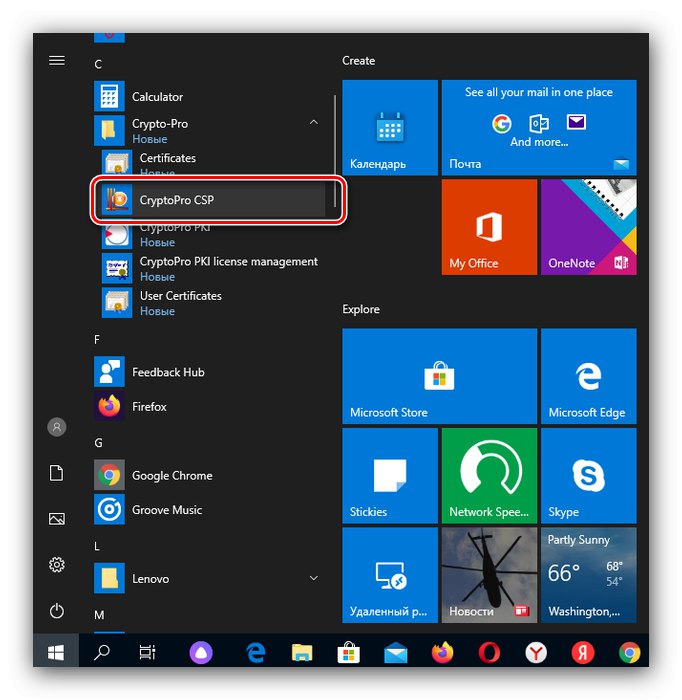Open Mail from the taskbar
Viewport: 682px width, 700px height.
[395, 652]
